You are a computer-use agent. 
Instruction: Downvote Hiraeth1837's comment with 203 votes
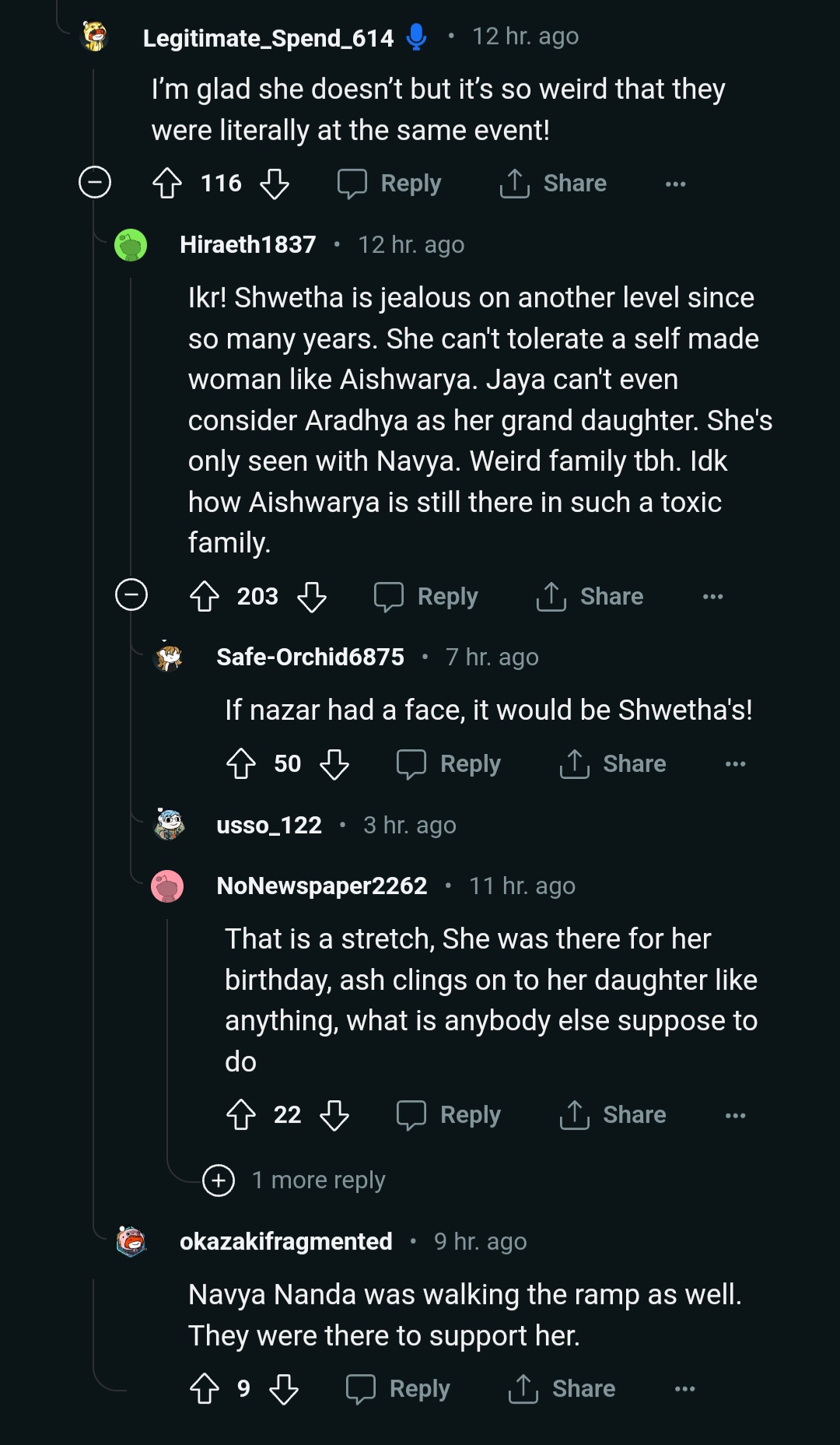point(312,597)
